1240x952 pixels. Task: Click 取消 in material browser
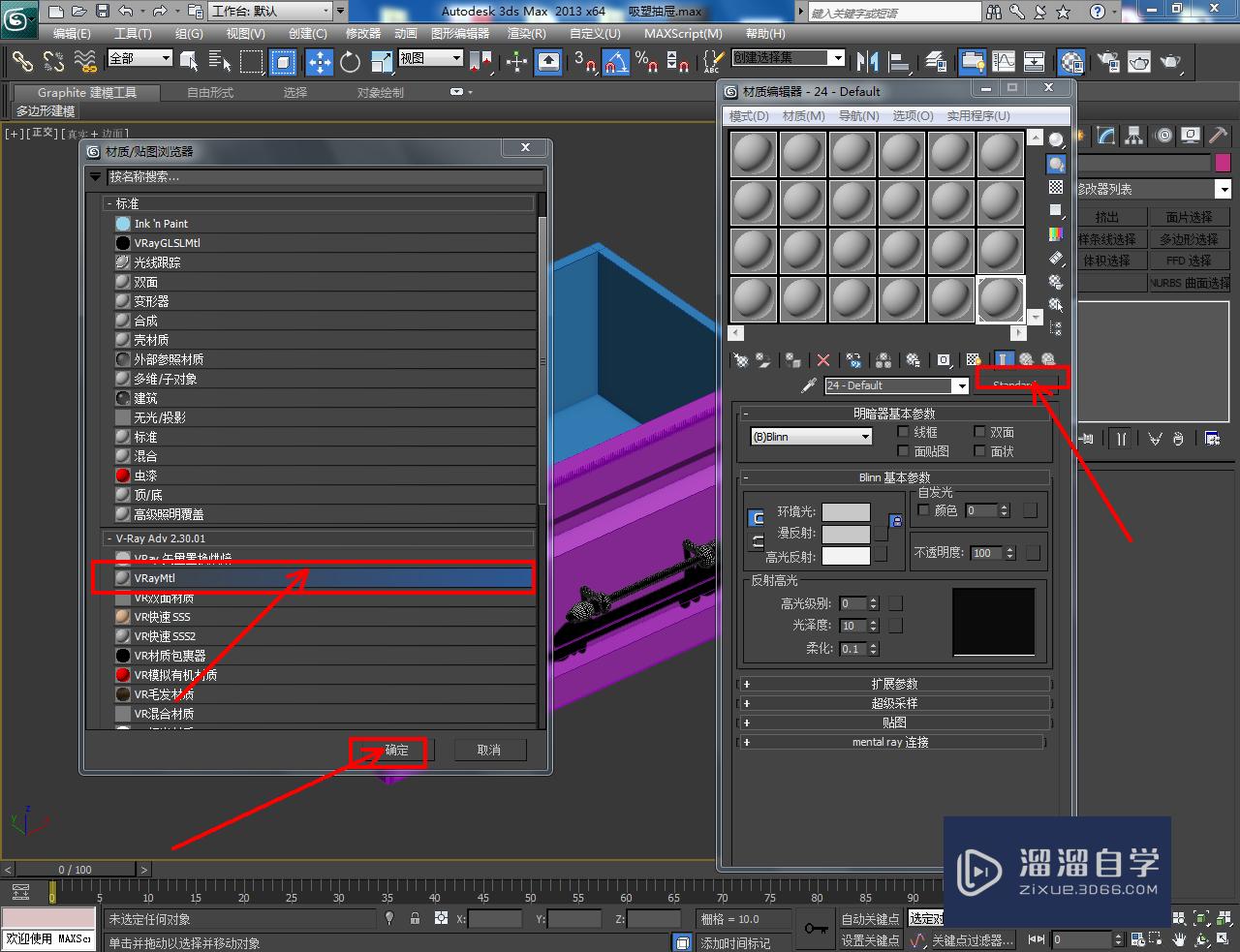point(489,751)
